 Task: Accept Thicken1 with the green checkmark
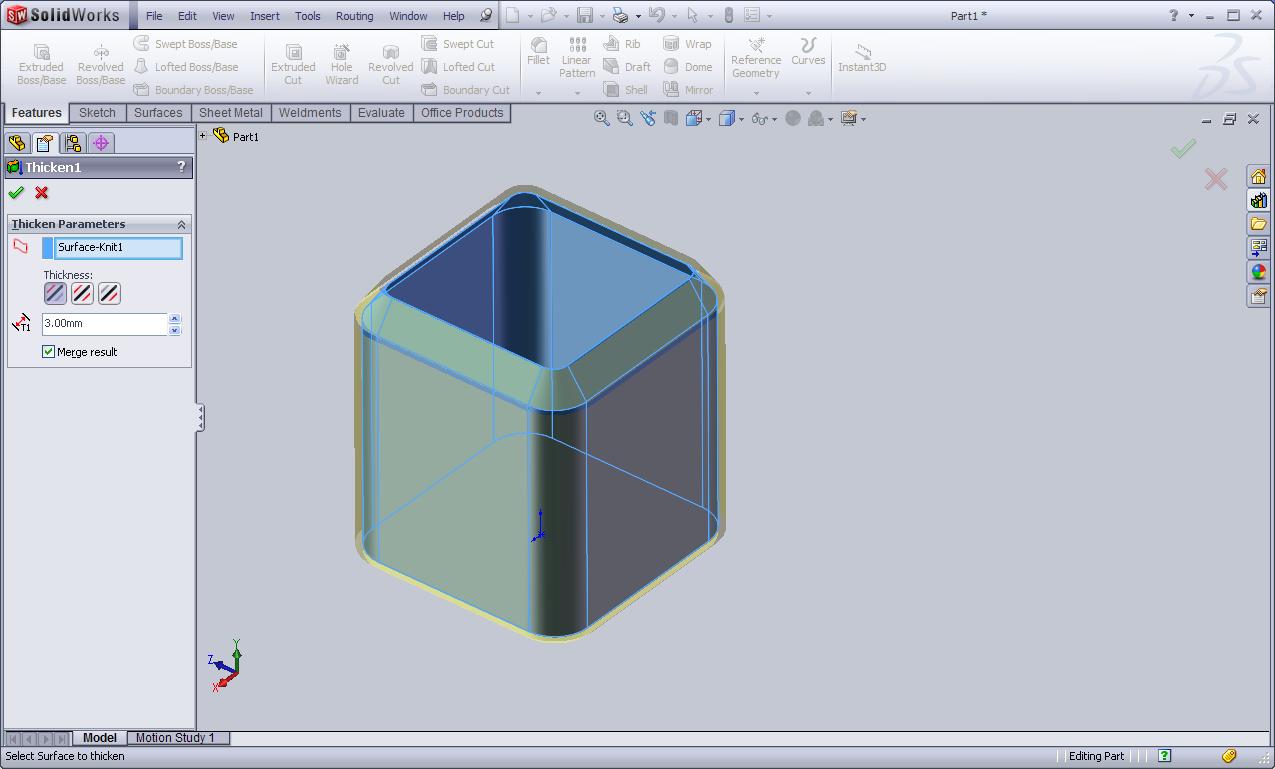(x=16, y=192)
